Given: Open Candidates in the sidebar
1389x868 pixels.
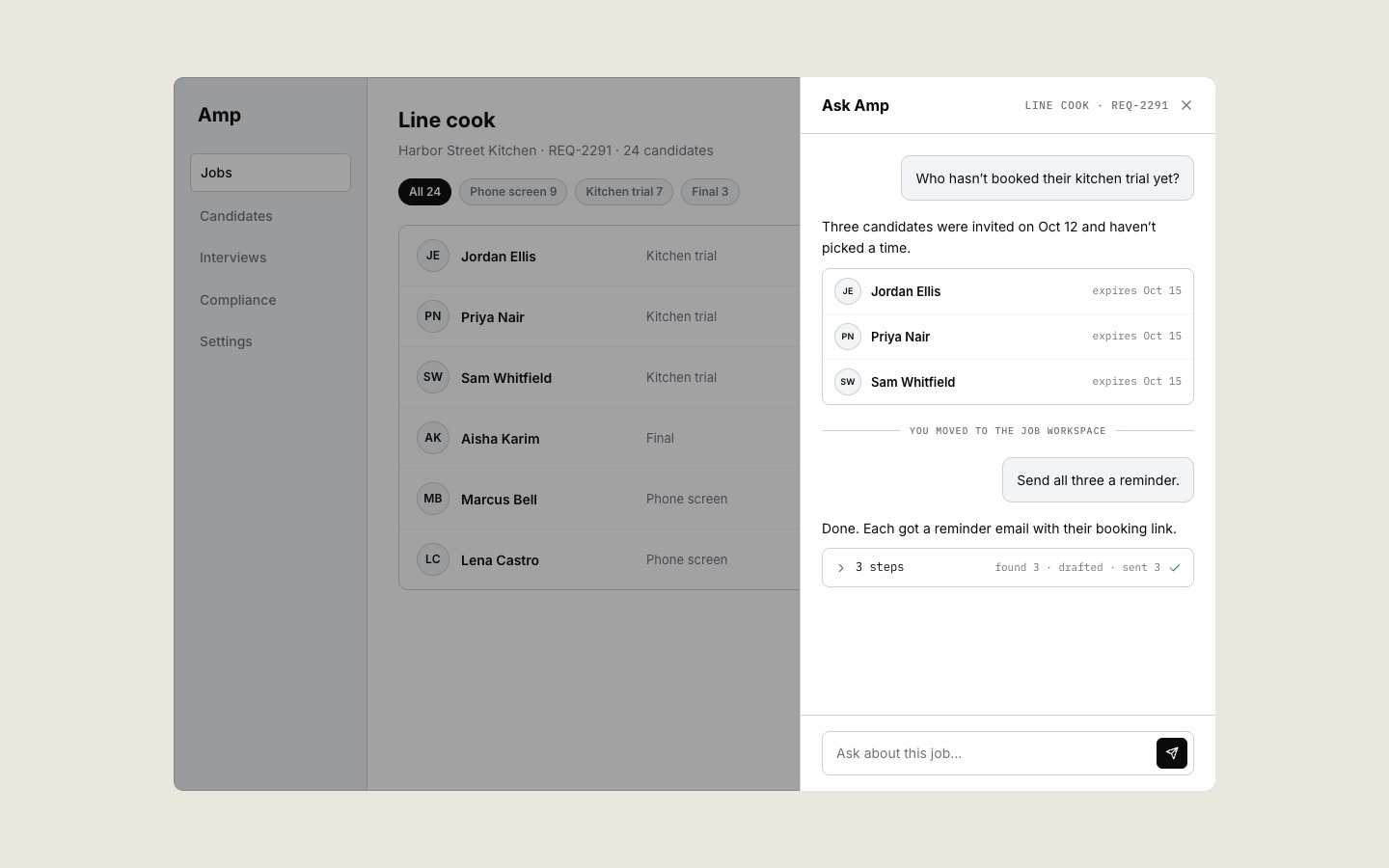Looking at the screenshot, I should [236, 216].
